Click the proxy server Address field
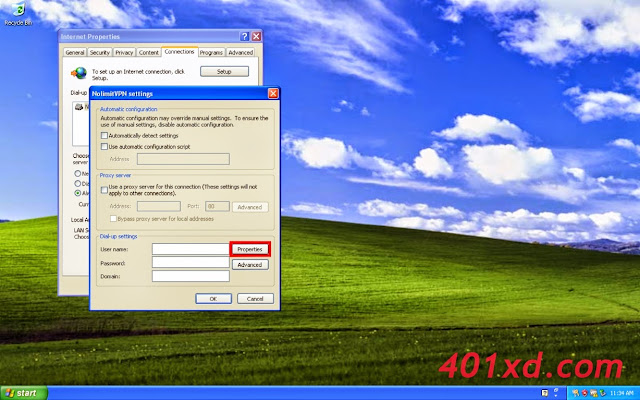 click(x=159, y=206)
